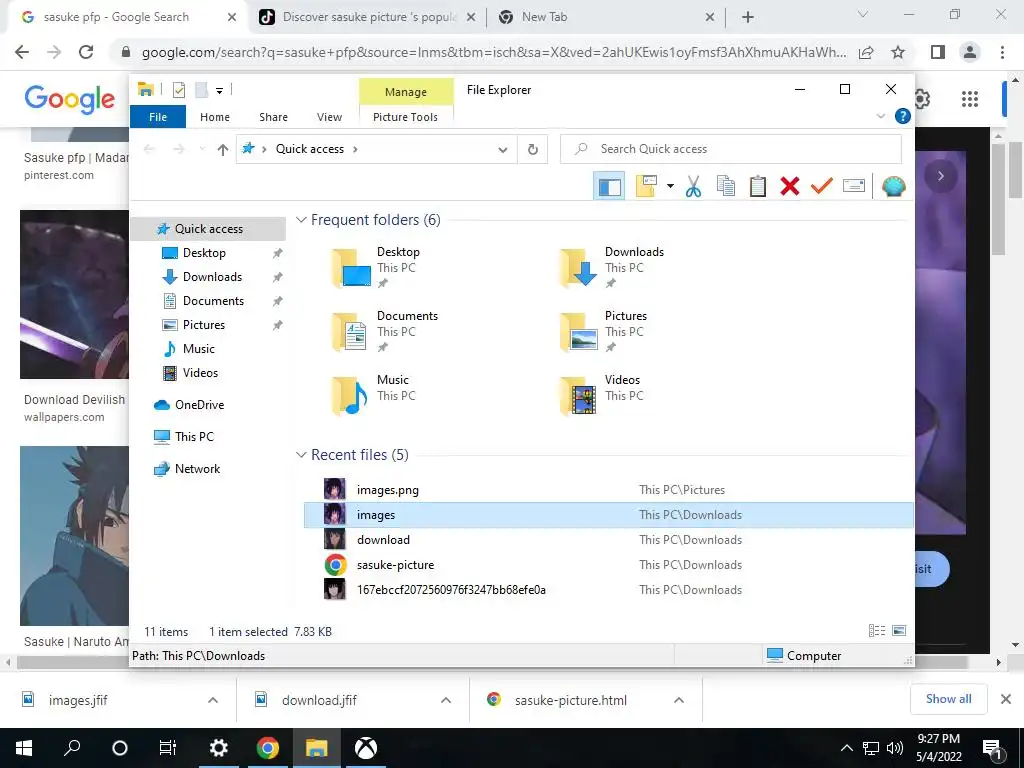Open Customize Quick Access Toolbar dropdown

tap(219, 91)
